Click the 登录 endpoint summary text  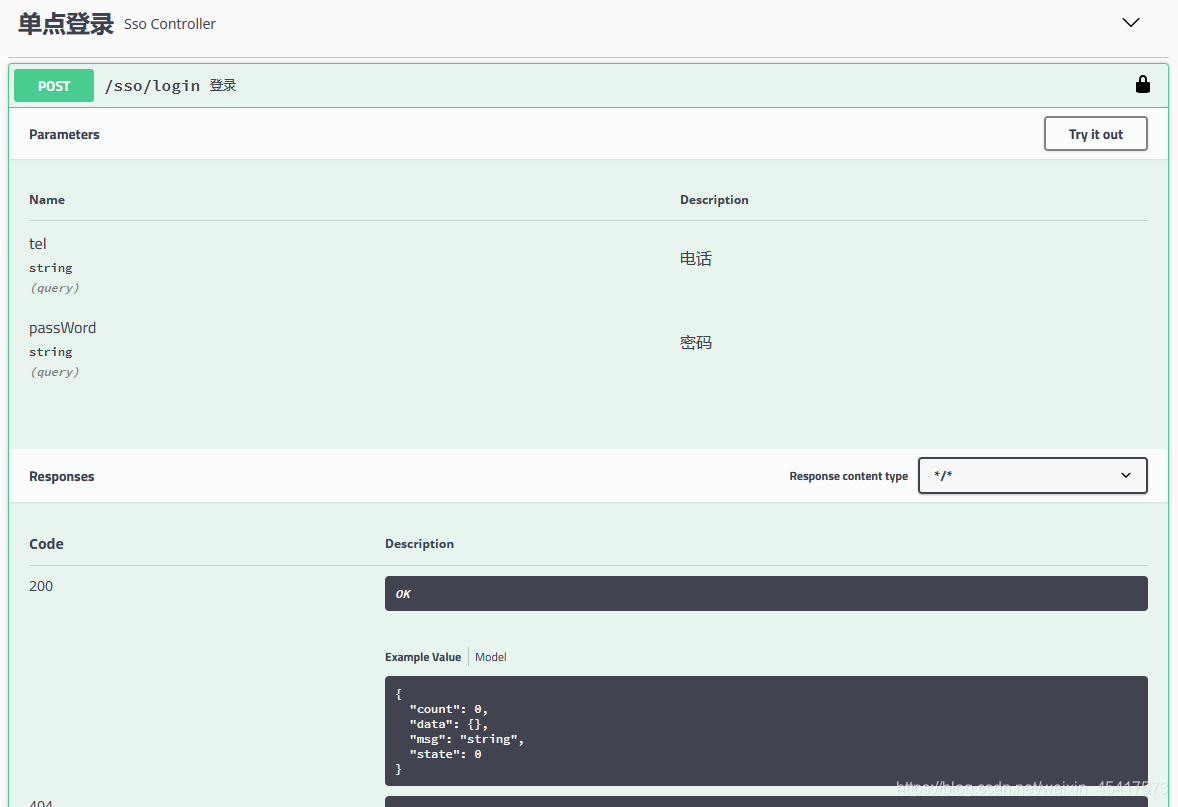[223, 86]
